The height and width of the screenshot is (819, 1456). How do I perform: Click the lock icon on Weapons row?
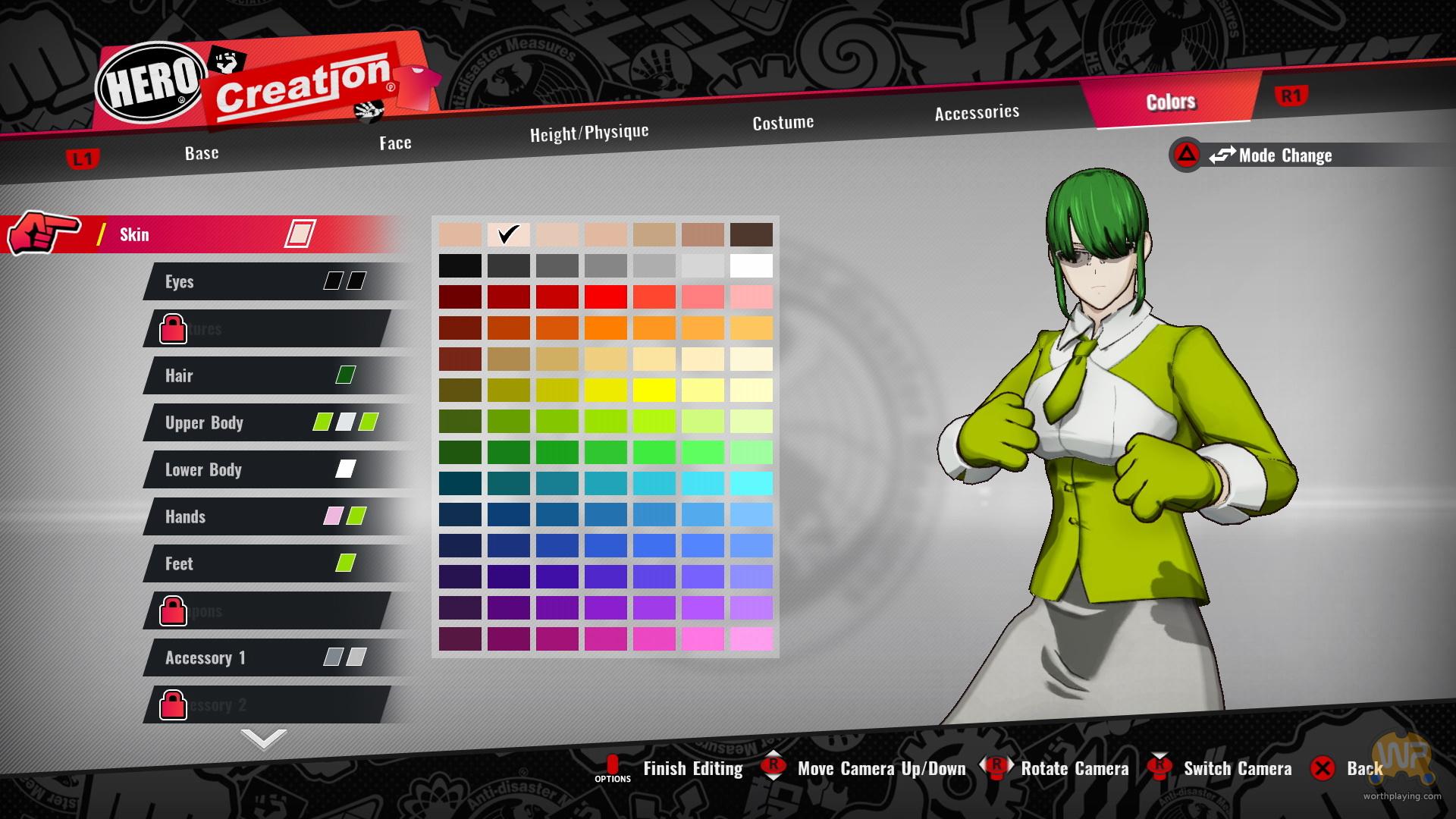click(x=173, y=610)
